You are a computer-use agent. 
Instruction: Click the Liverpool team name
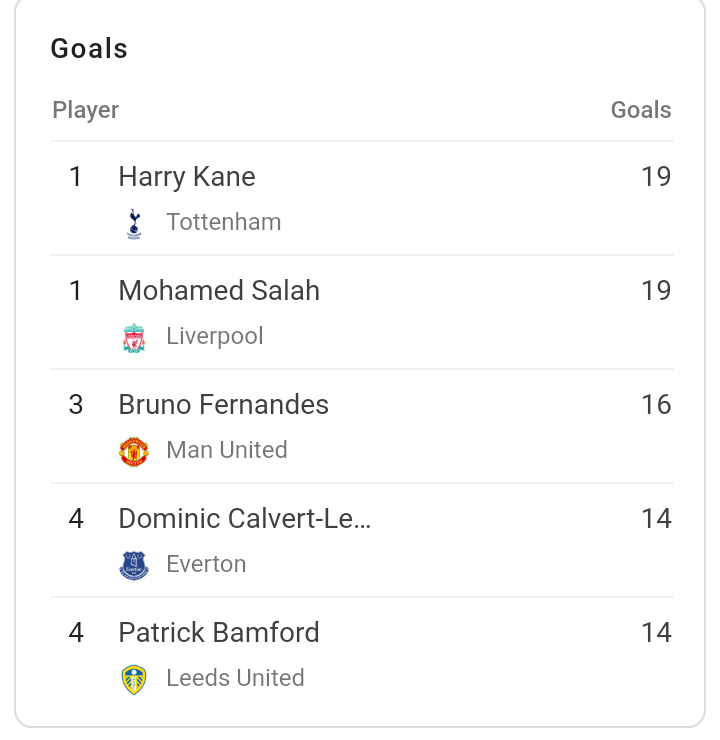point(215,336)
